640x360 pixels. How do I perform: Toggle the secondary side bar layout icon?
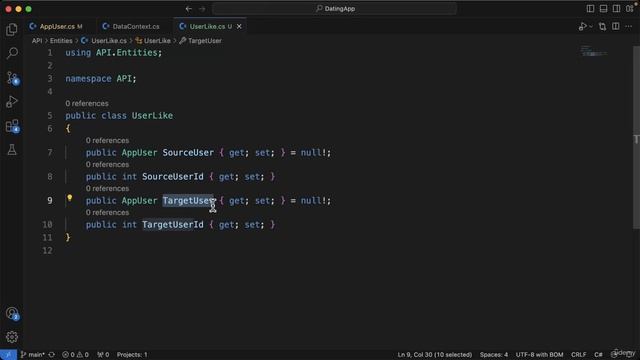(x=616, y=9)
